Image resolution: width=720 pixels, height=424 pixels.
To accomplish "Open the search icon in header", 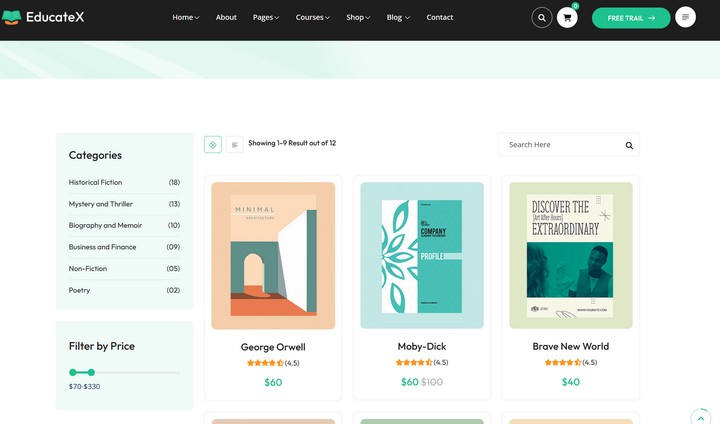I will (542, 18).
